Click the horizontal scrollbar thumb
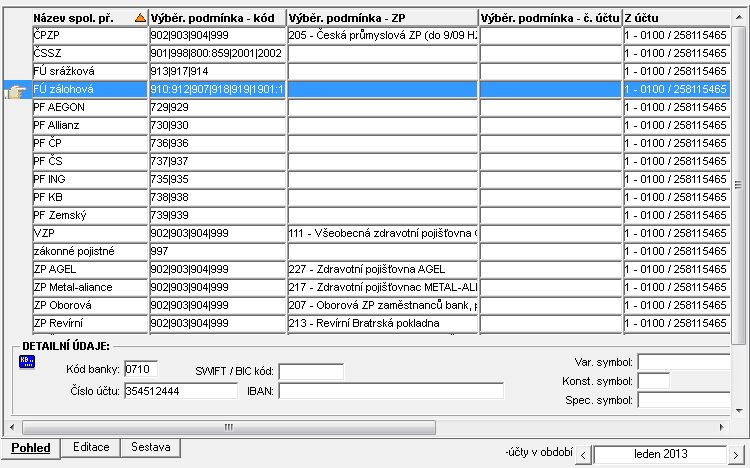 (229, 427)
